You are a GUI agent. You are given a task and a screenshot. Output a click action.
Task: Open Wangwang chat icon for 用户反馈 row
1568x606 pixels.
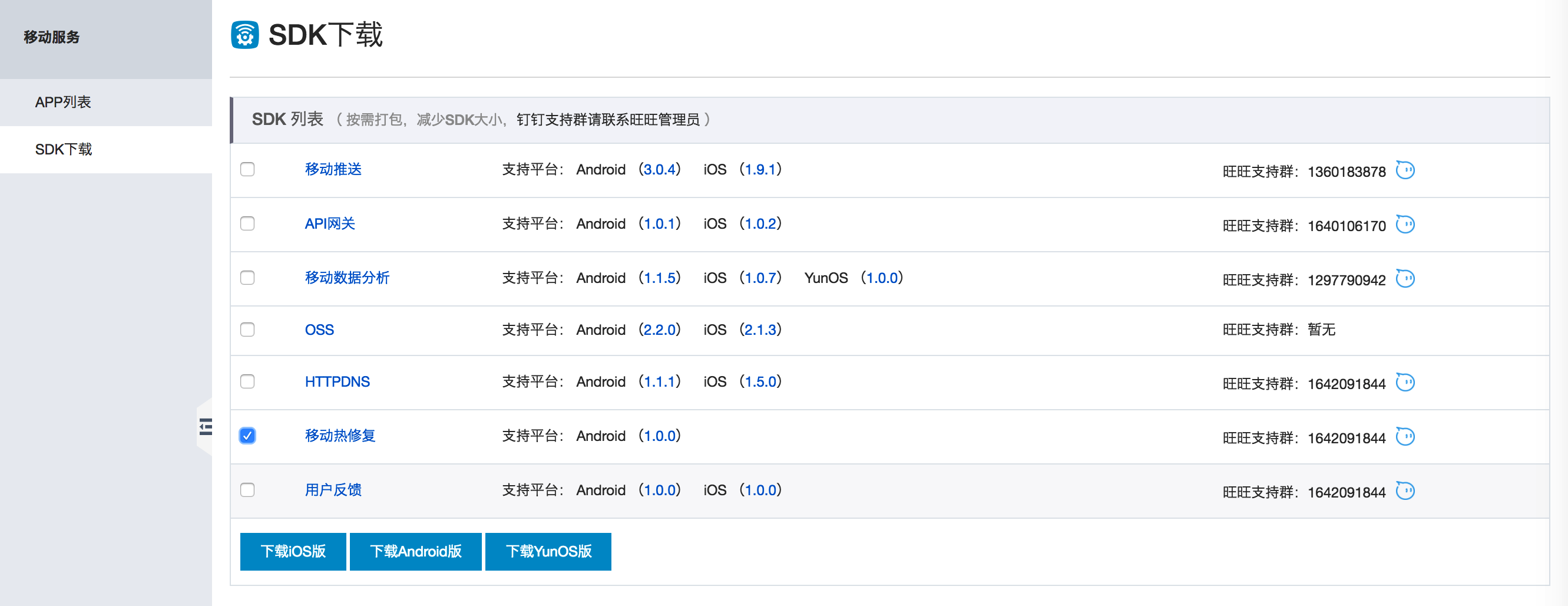(x=1405, y=491)
